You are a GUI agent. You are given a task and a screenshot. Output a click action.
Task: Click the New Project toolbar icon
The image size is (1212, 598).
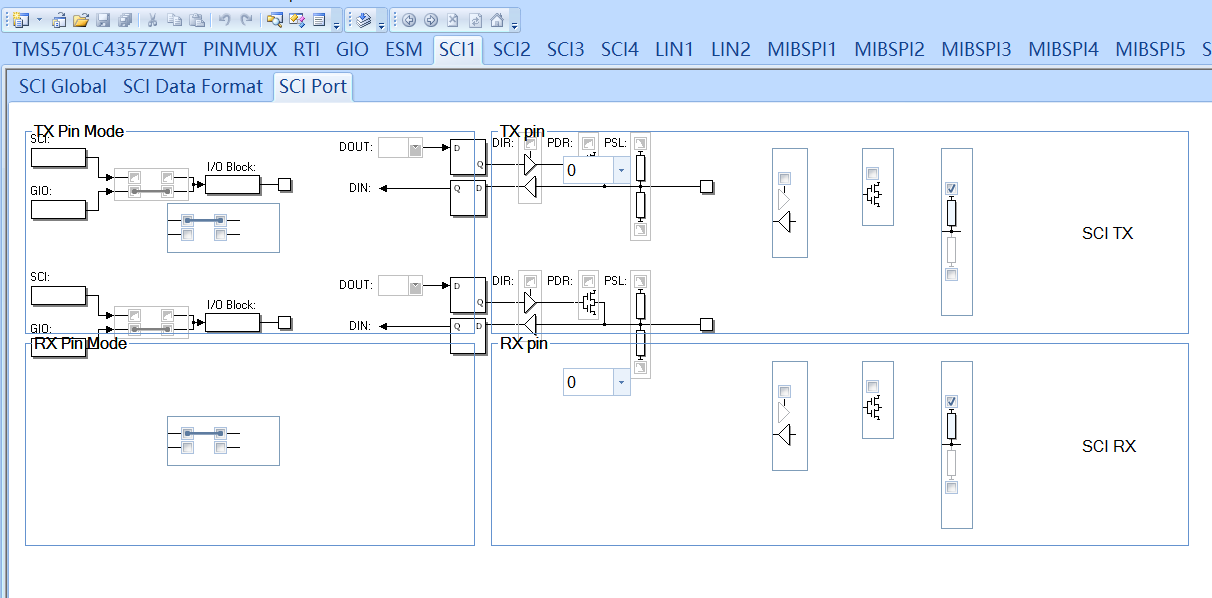pyautogui.click(x=21, y=19)
